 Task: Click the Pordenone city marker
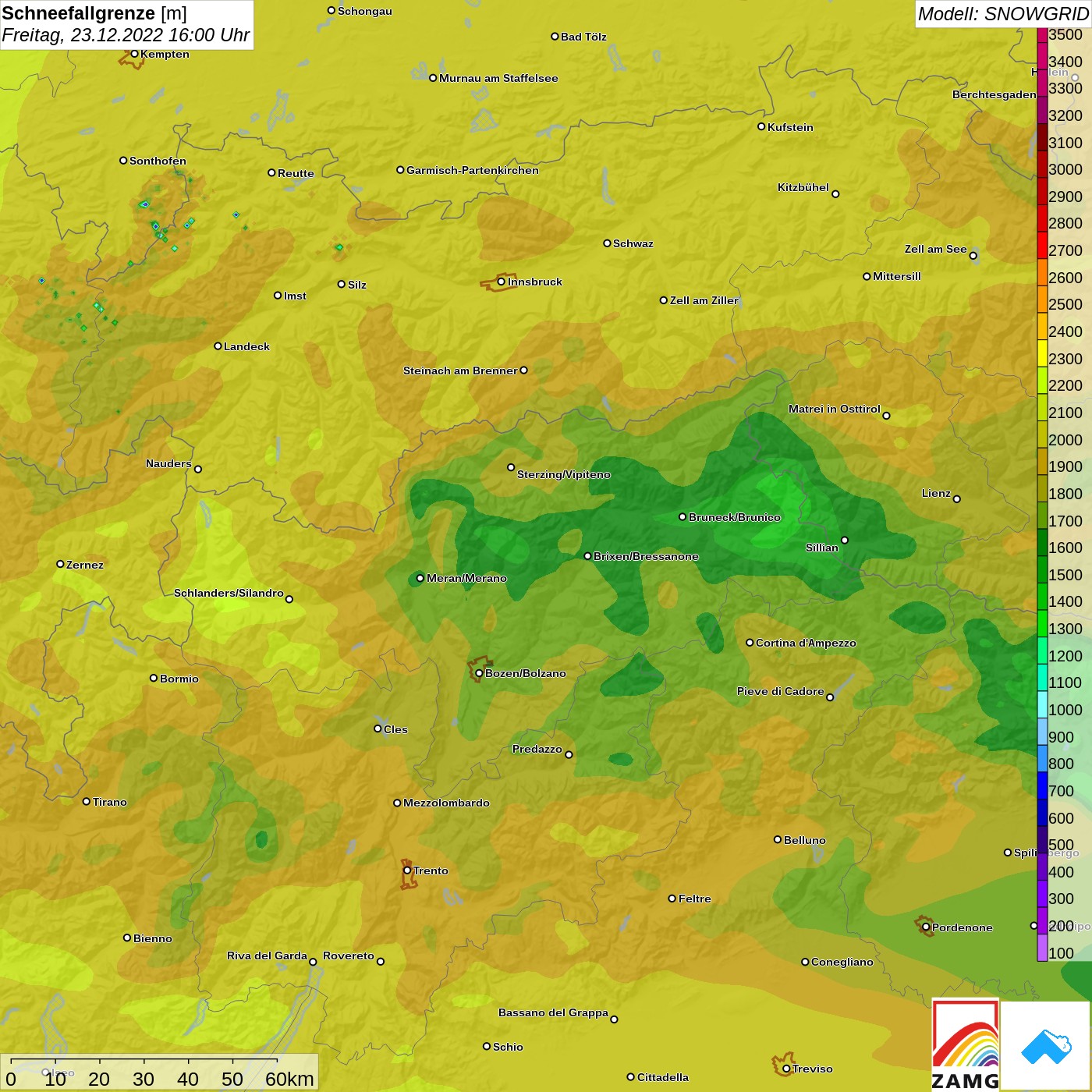[x=926, y=927]
